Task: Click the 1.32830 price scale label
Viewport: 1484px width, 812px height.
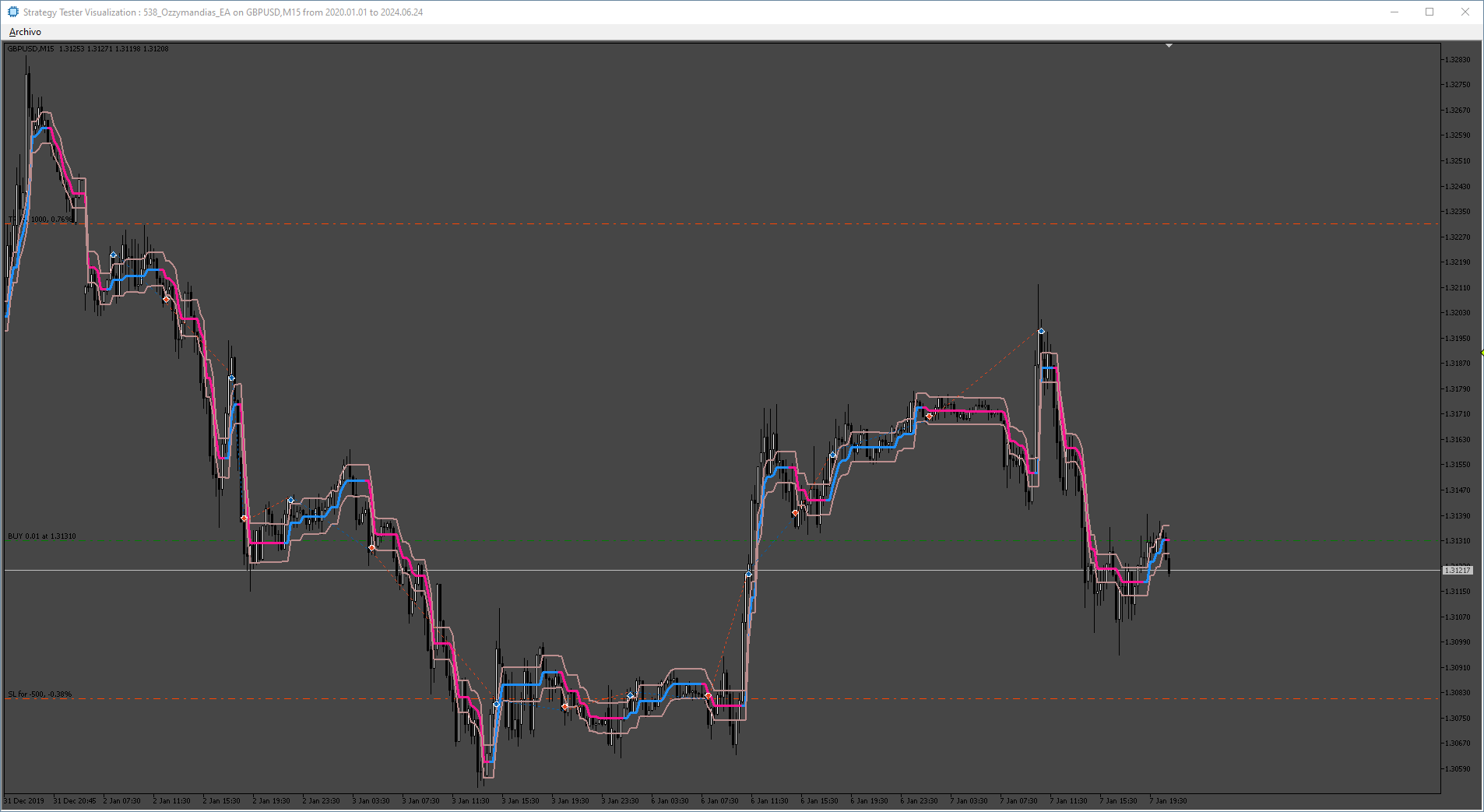Action: pyautogui.click(x=1458, y=60)
